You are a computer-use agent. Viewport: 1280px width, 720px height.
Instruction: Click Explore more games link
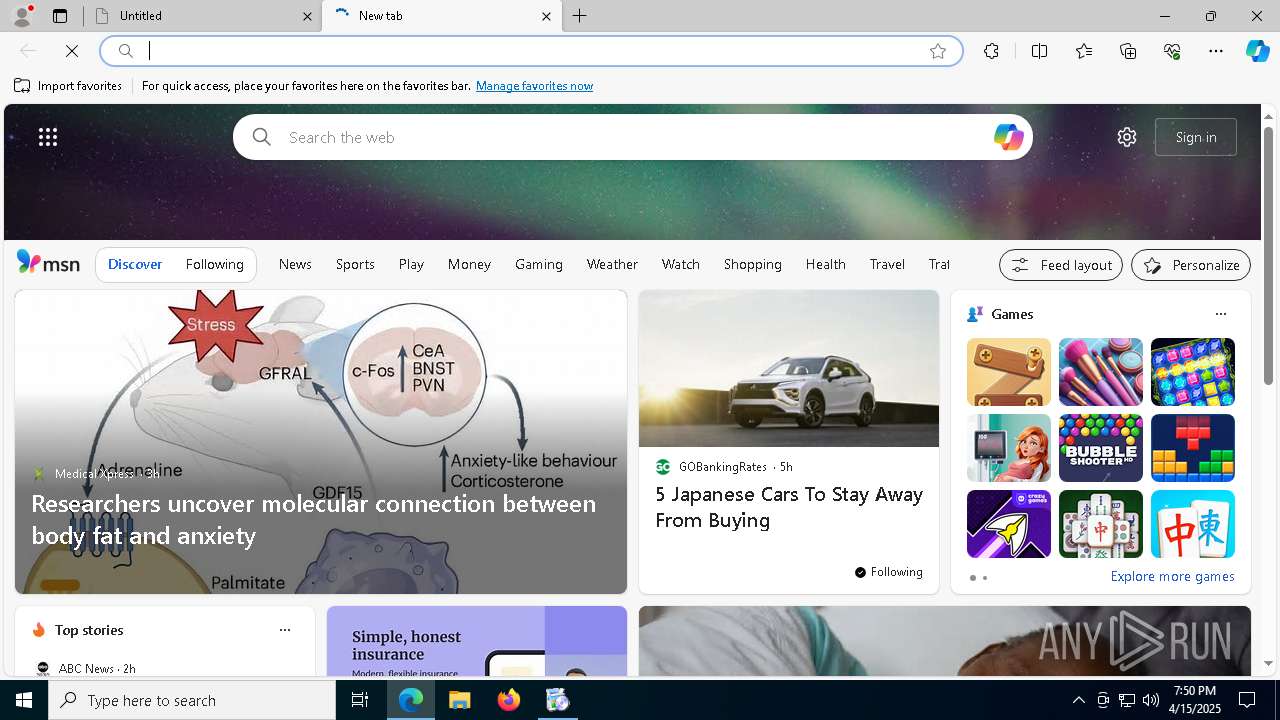click(1172, 576)
